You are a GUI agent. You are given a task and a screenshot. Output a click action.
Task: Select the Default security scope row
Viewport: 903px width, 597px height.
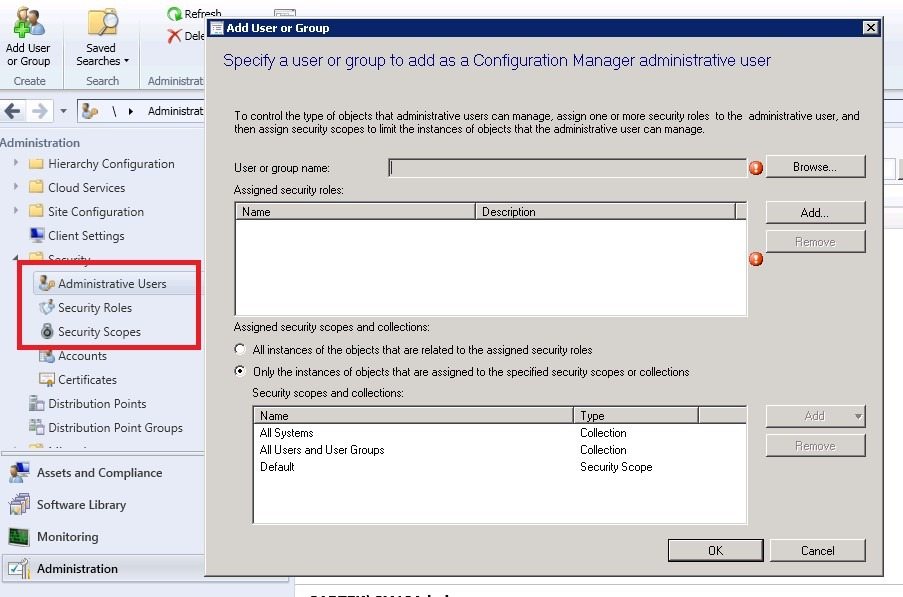pyautogui.click(x=500, y=467)
